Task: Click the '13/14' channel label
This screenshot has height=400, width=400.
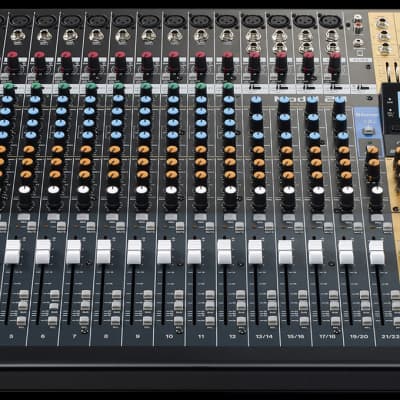Action: click(264, 337)
